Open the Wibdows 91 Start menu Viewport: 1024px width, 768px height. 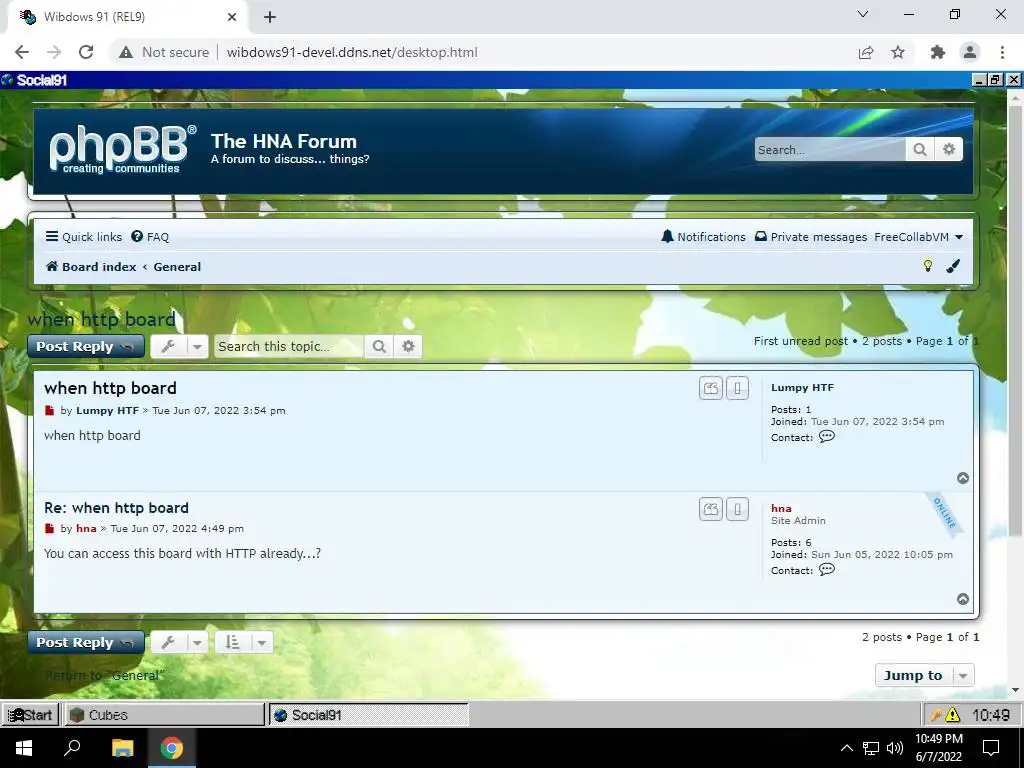(x=30, y=714)
